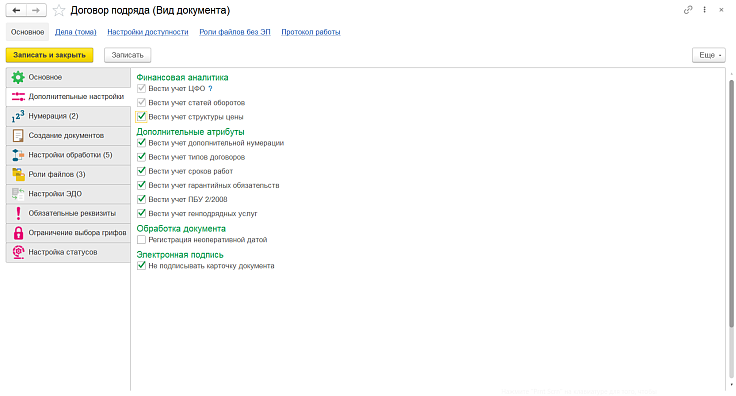Image resolution: width=736 pixels, height=396 pixels.
Task: Close the Договор подряда form
Action: point(721,10)
